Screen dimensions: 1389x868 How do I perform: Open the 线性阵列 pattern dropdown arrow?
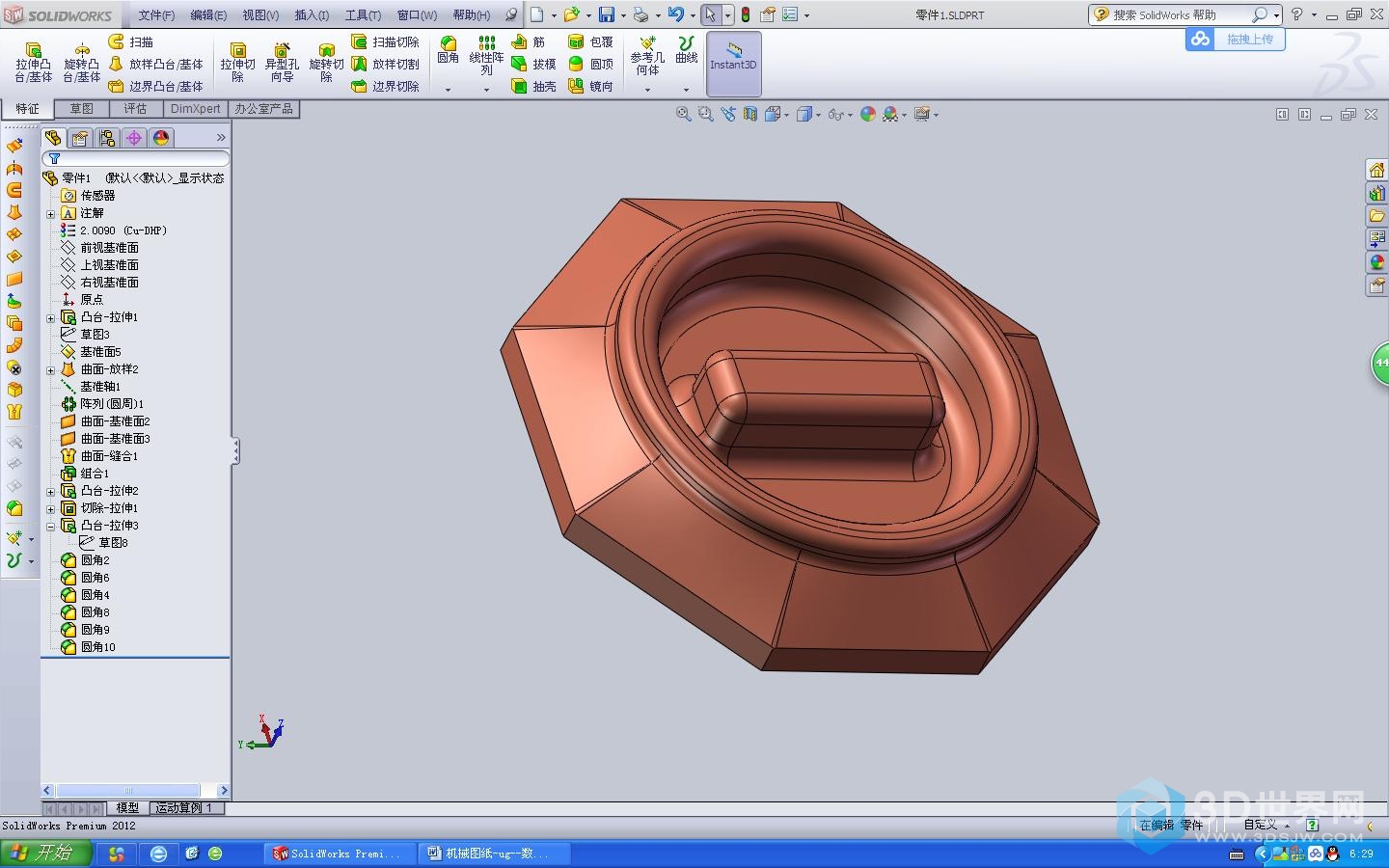point(486,90)
